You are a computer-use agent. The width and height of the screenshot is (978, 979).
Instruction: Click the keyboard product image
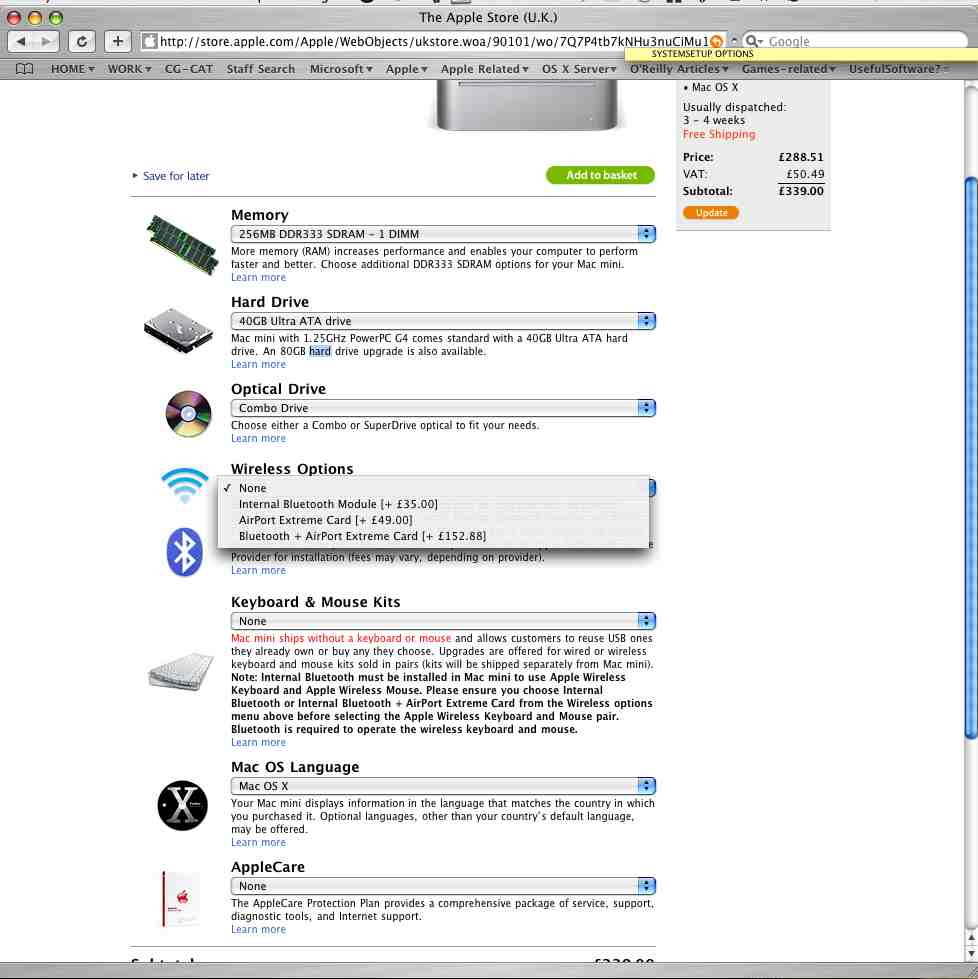click(182, 671)
